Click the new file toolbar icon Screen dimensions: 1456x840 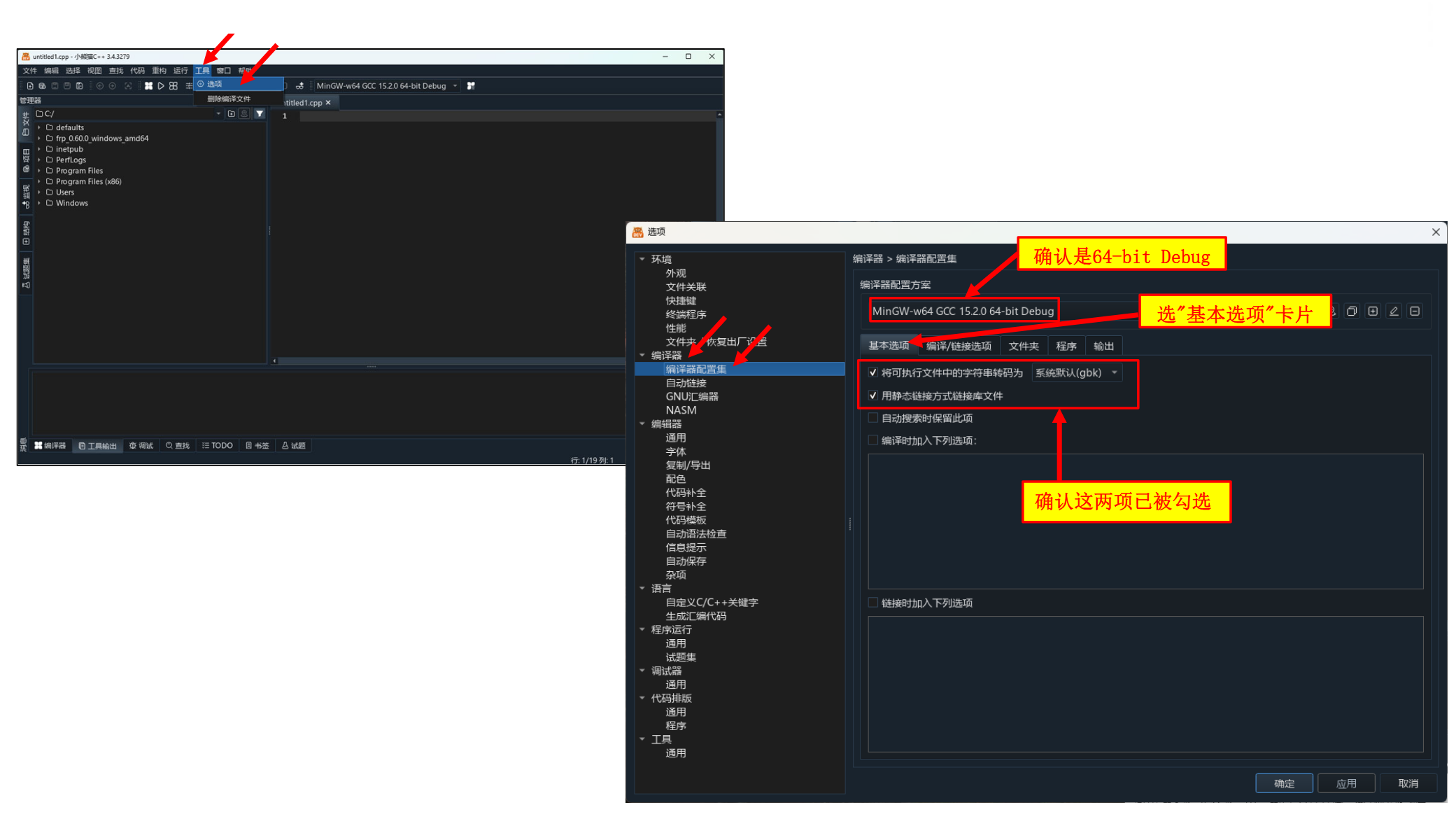point(30,86)
